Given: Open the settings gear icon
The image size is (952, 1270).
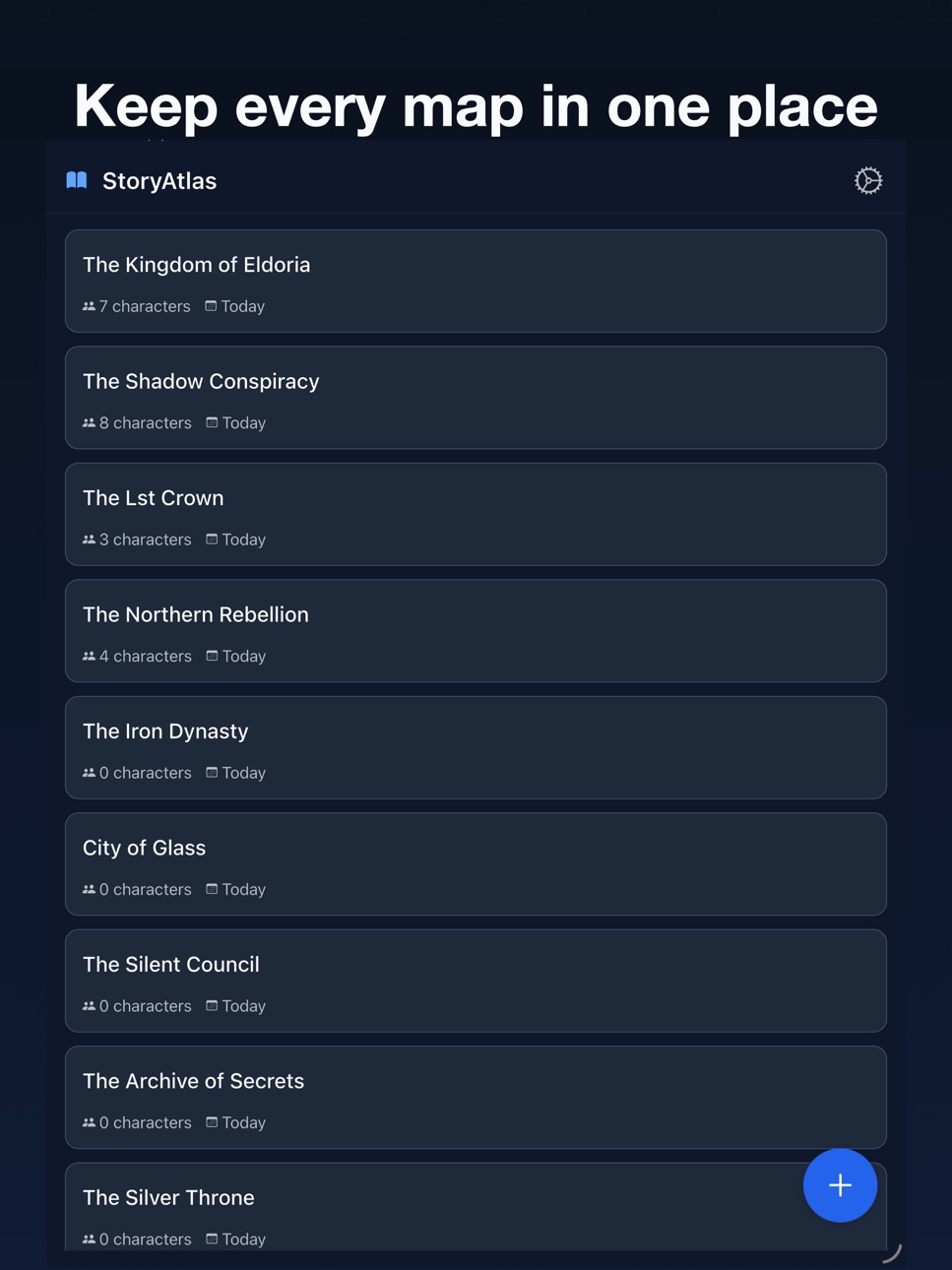Looking at the screenshot, I should 867,181.
